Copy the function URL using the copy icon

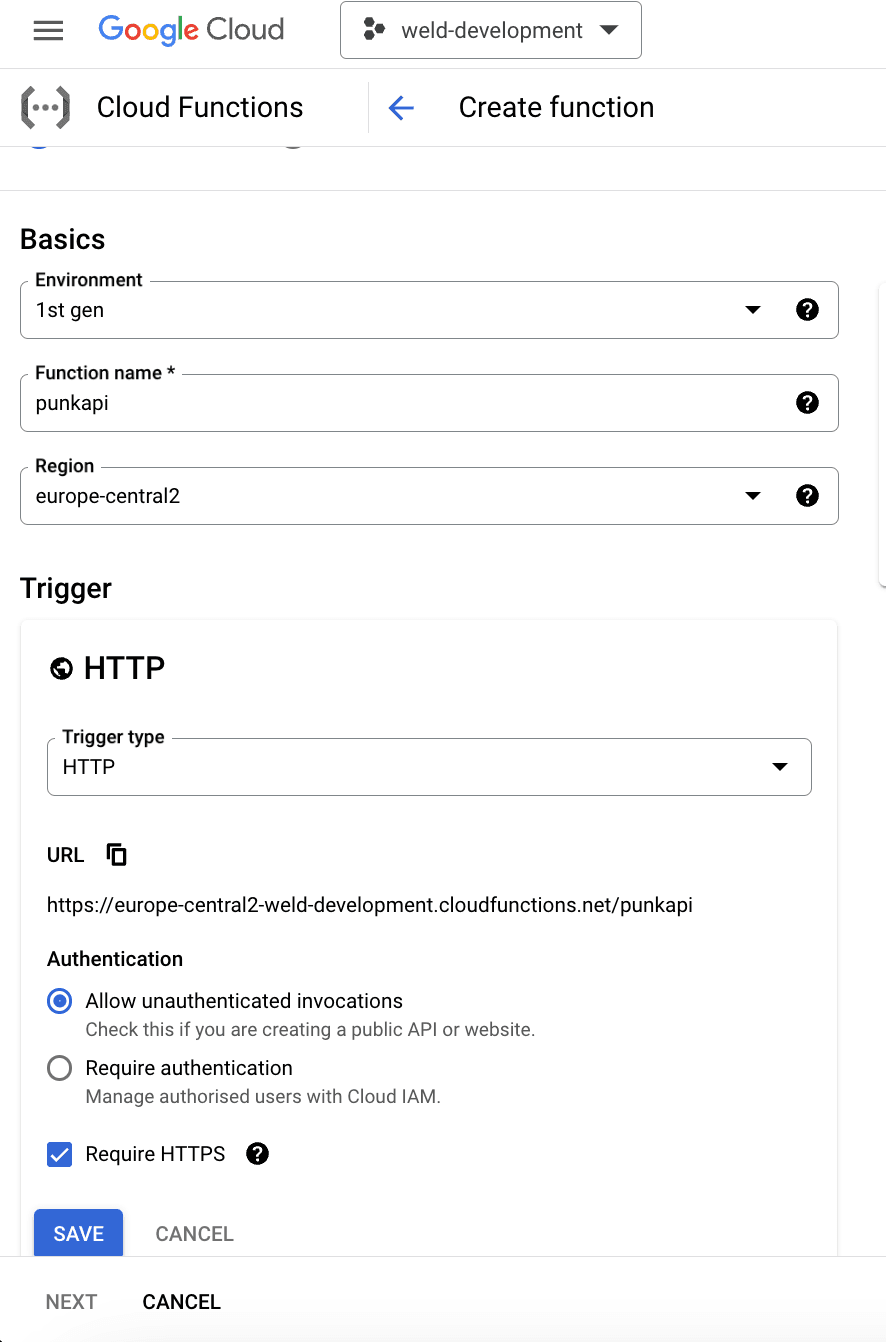pos(116,854)
